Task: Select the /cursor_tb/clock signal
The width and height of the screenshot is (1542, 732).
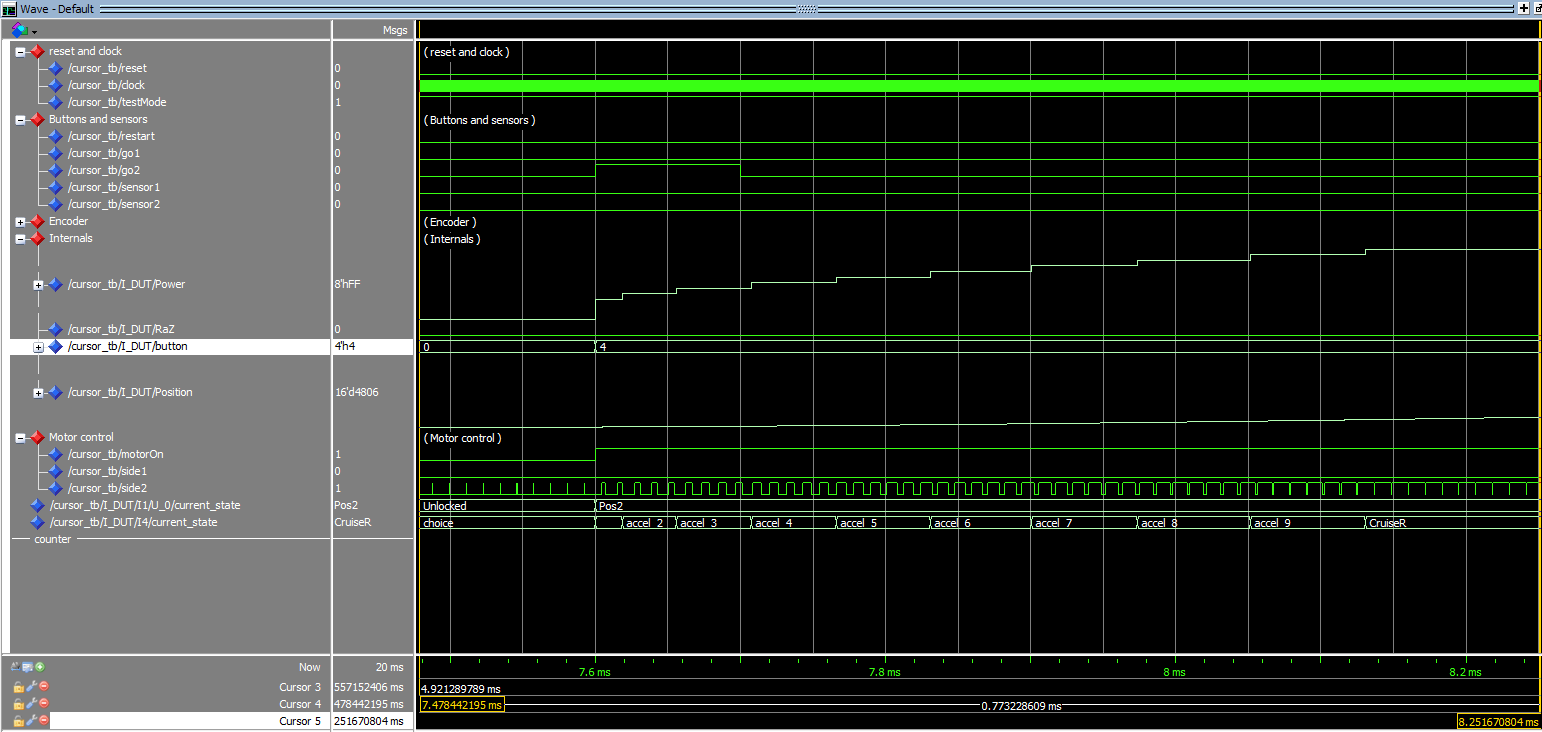Action: coord(105,85)
